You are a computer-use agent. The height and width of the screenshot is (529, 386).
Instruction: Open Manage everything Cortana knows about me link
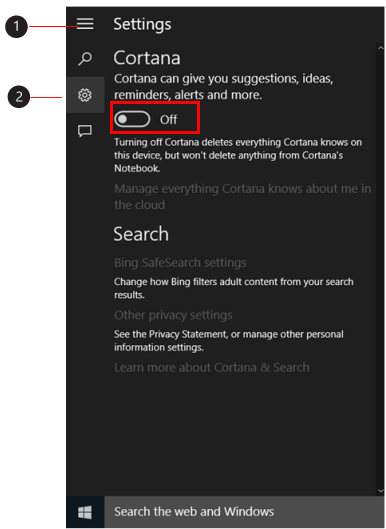point(242,197)
